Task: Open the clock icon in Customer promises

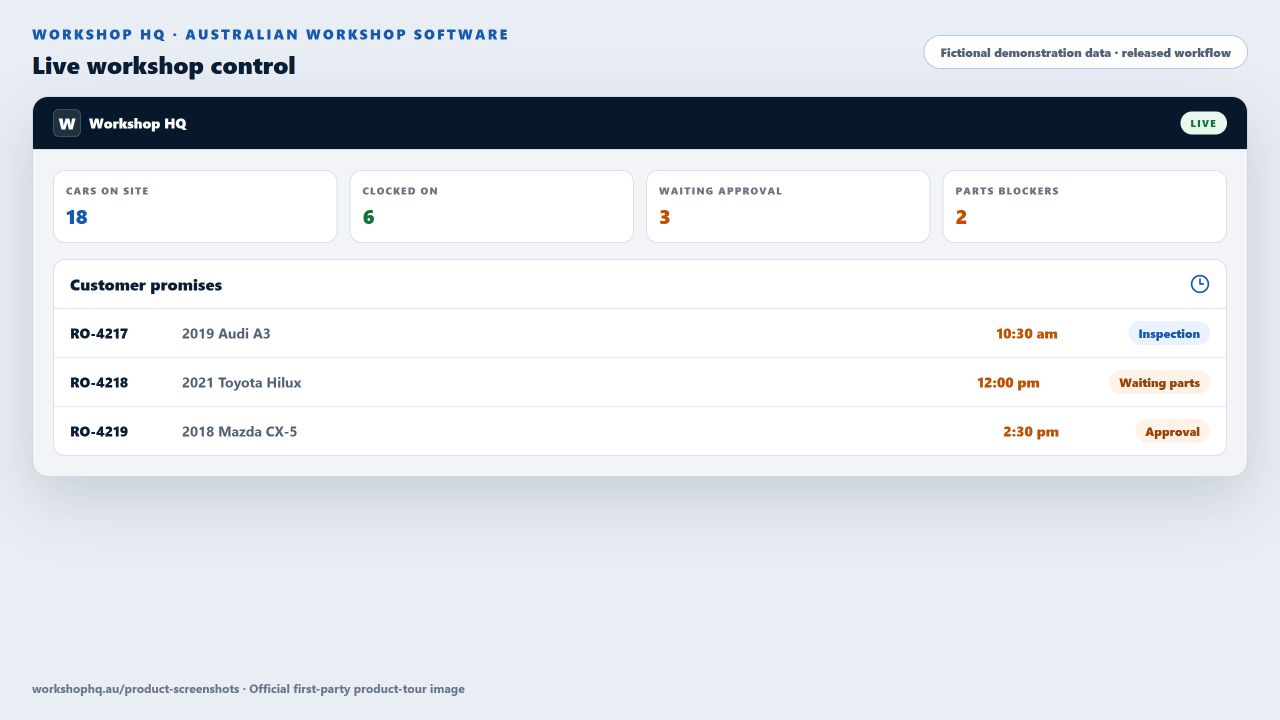Action: pyautogui.click(x=1200, y=284)
